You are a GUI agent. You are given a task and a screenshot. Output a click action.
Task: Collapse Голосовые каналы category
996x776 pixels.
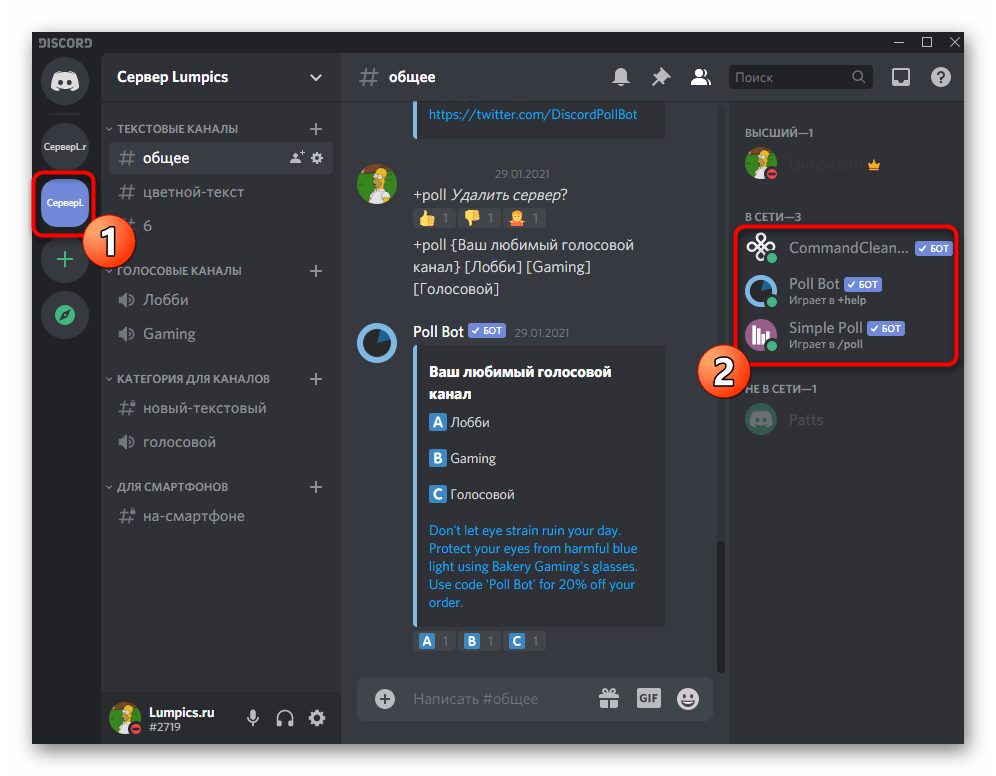point(175,271)
